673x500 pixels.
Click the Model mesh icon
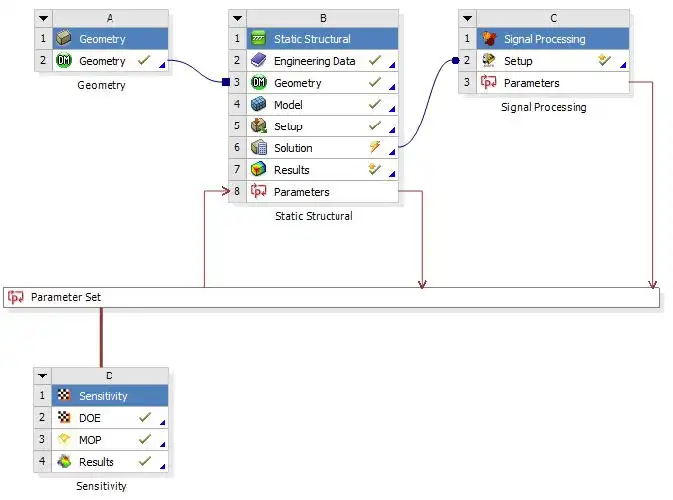click(258, 104)
